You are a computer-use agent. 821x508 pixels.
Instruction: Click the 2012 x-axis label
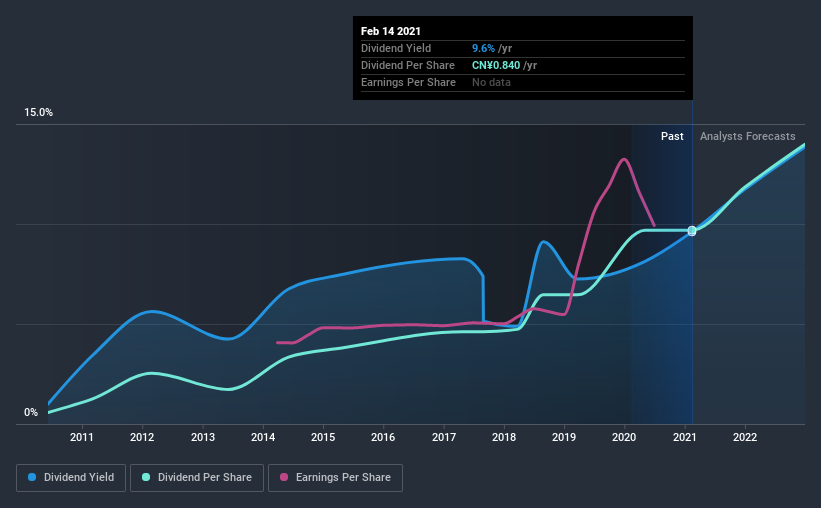(x=142, y=437)
